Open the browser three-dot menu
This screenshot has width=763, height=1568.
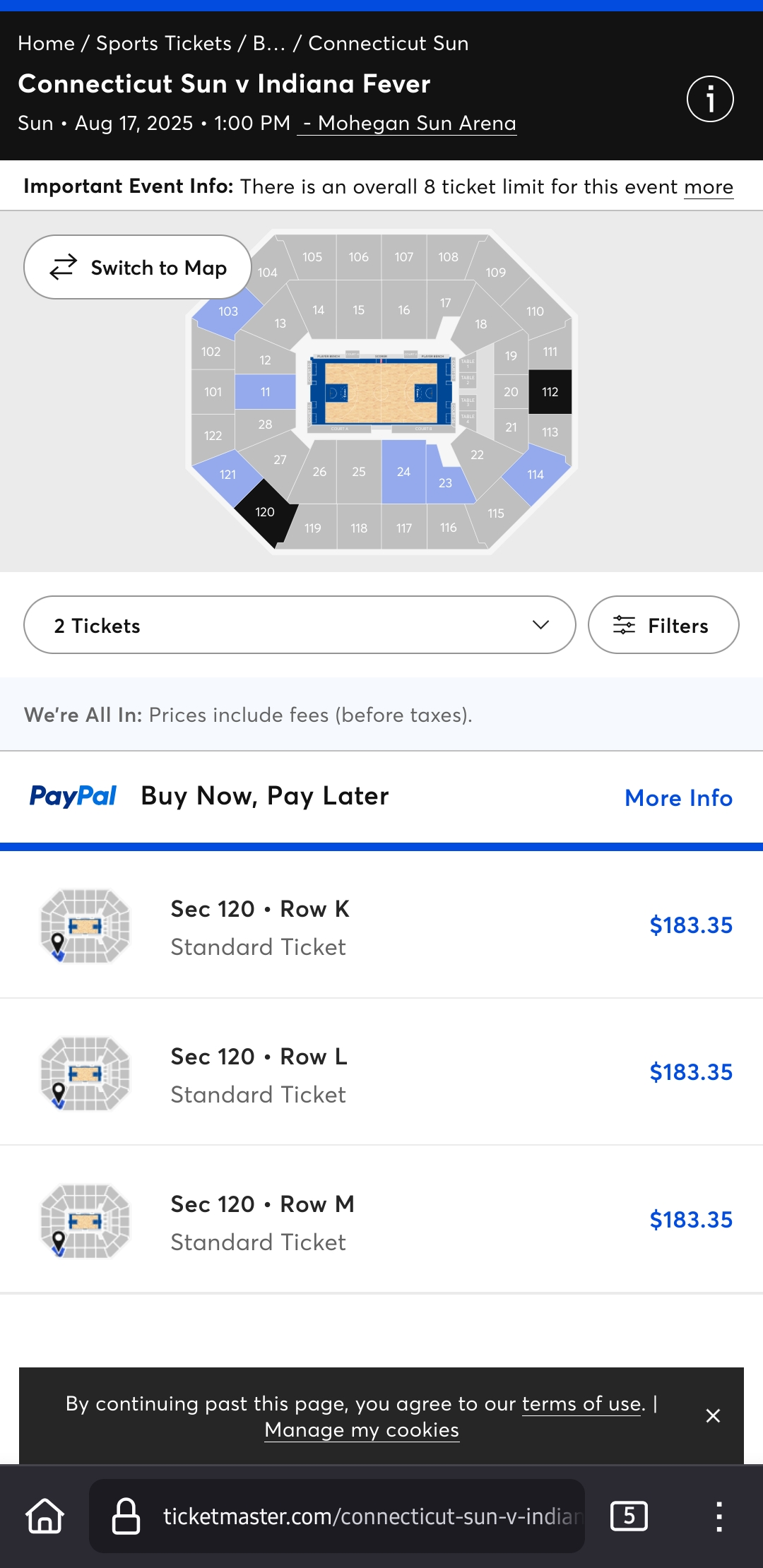point(718,1516)
